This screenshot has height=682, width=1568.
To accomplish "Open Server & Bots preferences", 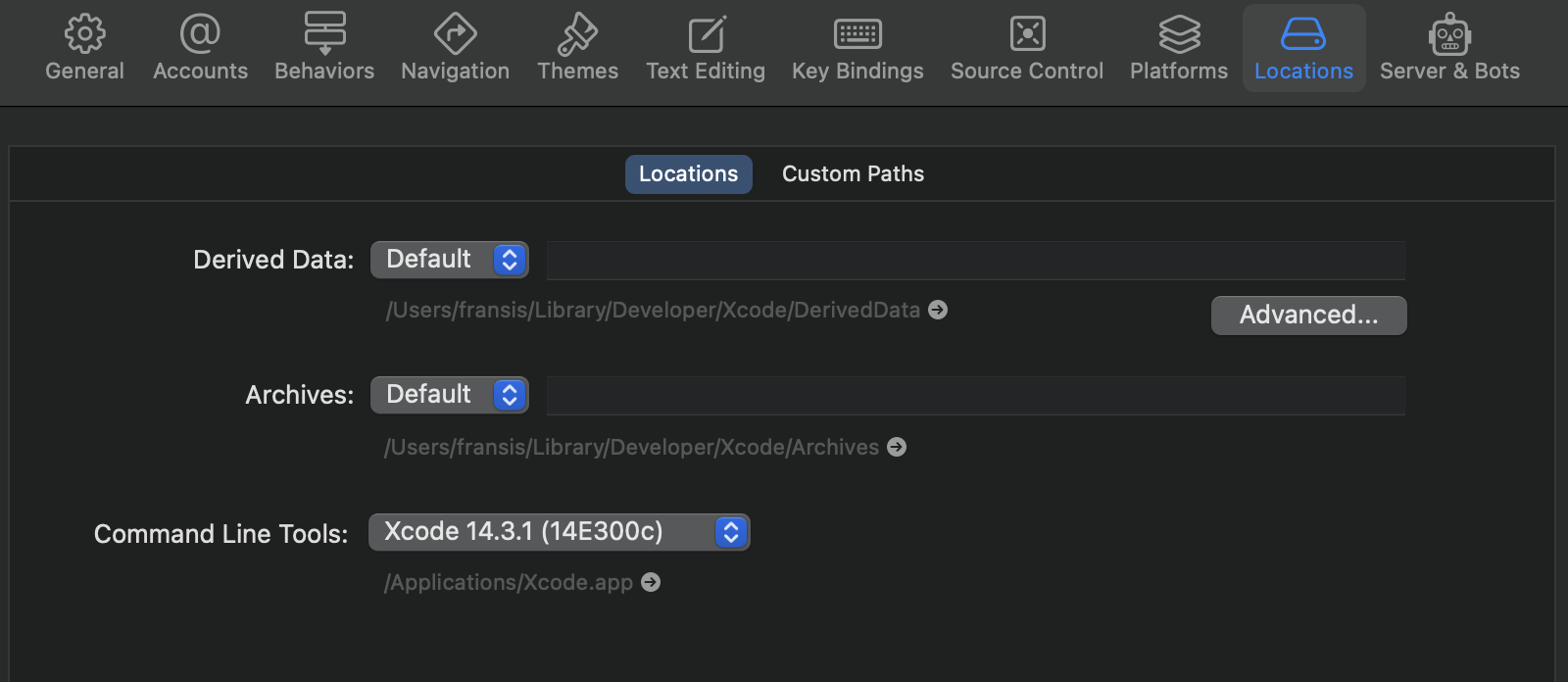I will point(1449,48).
